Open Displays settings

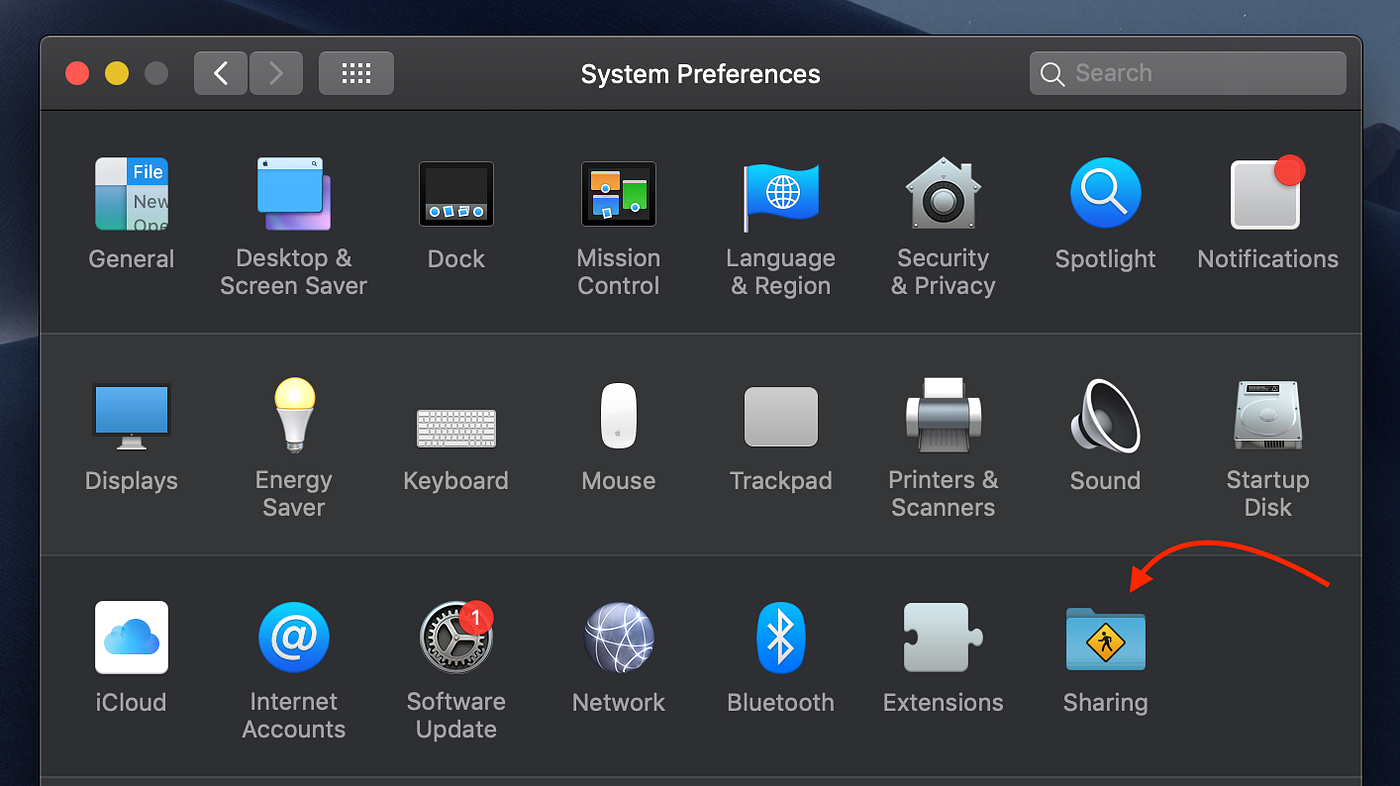[x=131, y=416]
